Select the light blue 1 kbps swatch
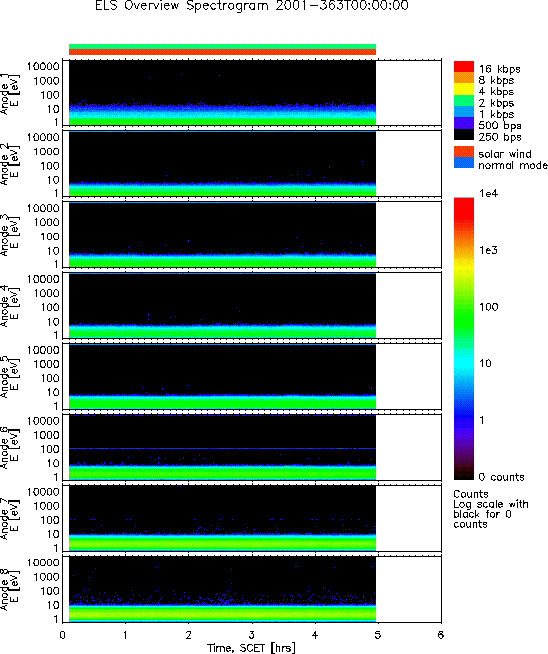The width and height of the screenshot is (548, 654). click(464, 112)
